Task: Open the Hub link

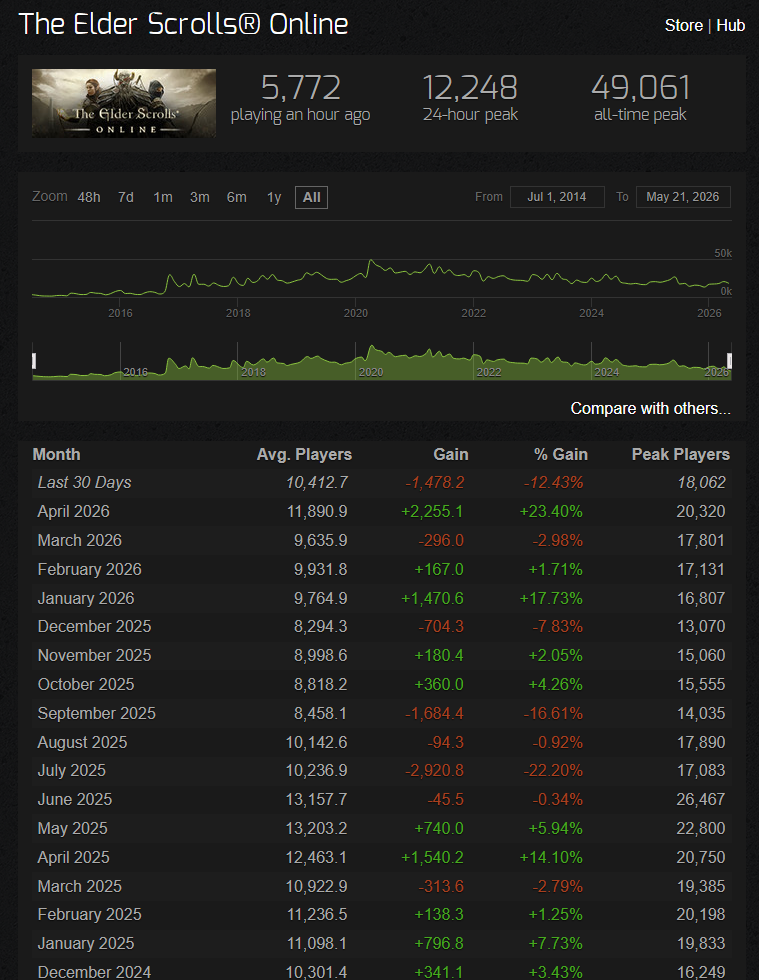Action: point(730,26)
